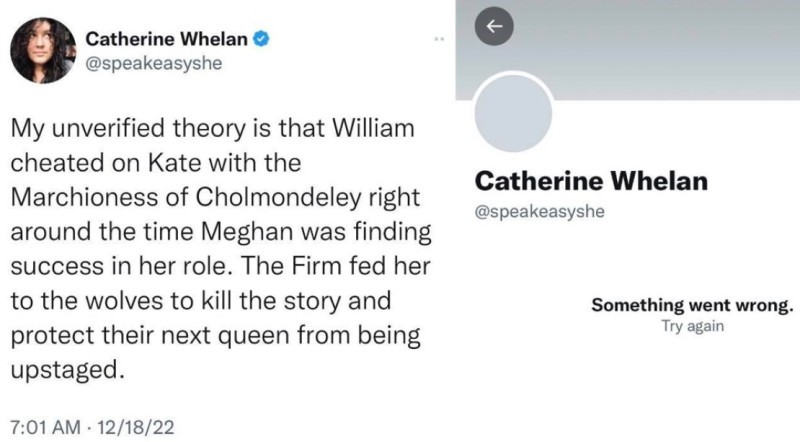The height and width of the screenshot is (442, 800).
Task: Click the blank gray profile avatar placeholder
Action: pyautogui.click(x=513, y=113)
